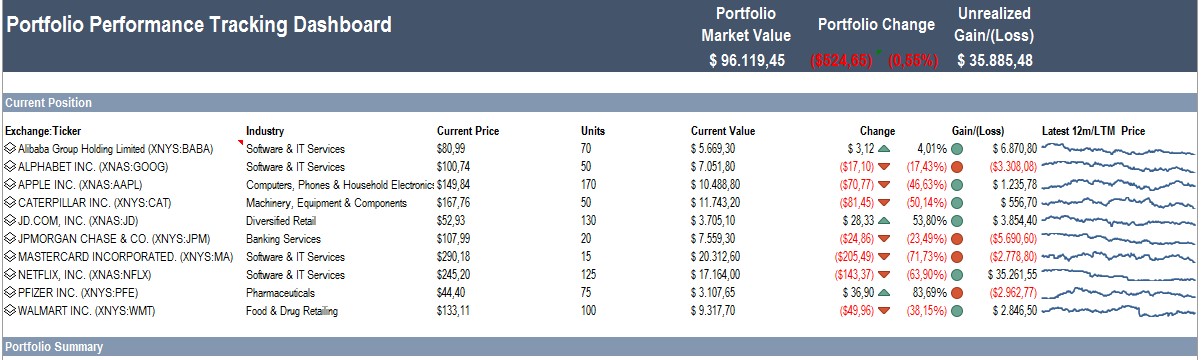Screen dimensions: 1203x360
Task: Click the stock icon beside Alibaba ticker
Action: (10, 149)
